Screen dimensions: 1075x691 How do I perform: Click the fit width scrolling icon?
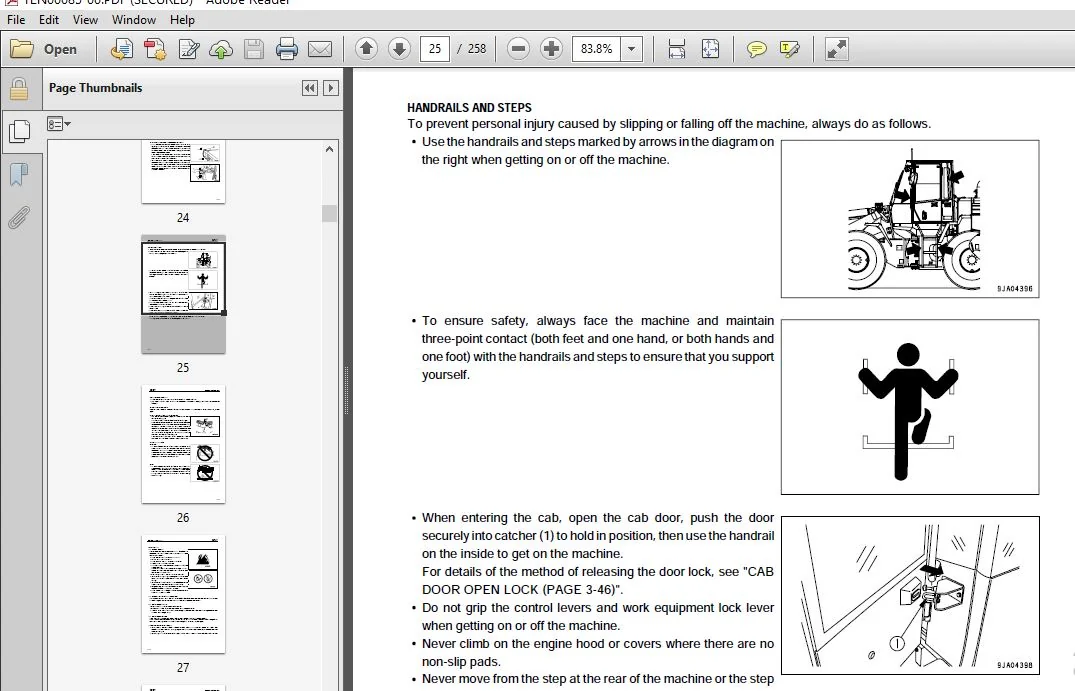coord(677,49)
